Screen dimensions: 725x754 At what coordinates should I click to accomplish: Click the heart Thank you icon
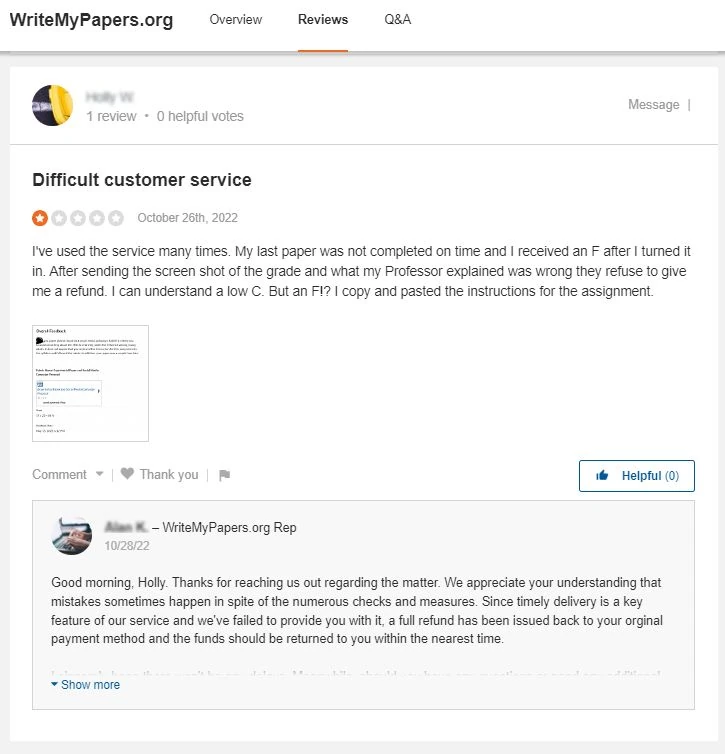click(x=127, y=473)
